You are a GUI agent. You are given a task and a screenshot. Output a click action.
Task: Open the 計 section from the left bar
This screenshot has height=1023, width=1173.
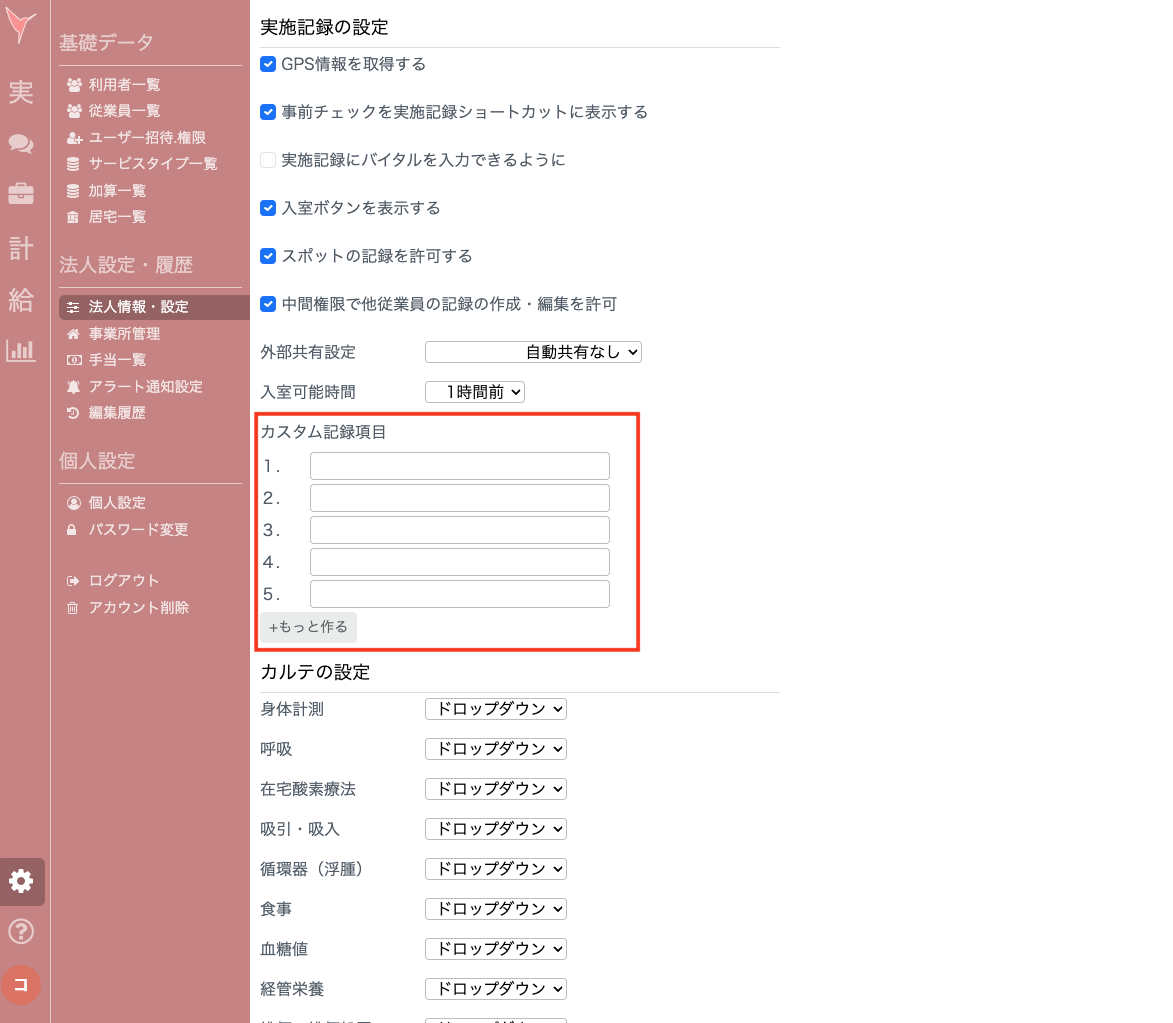[x=21, y=248]
